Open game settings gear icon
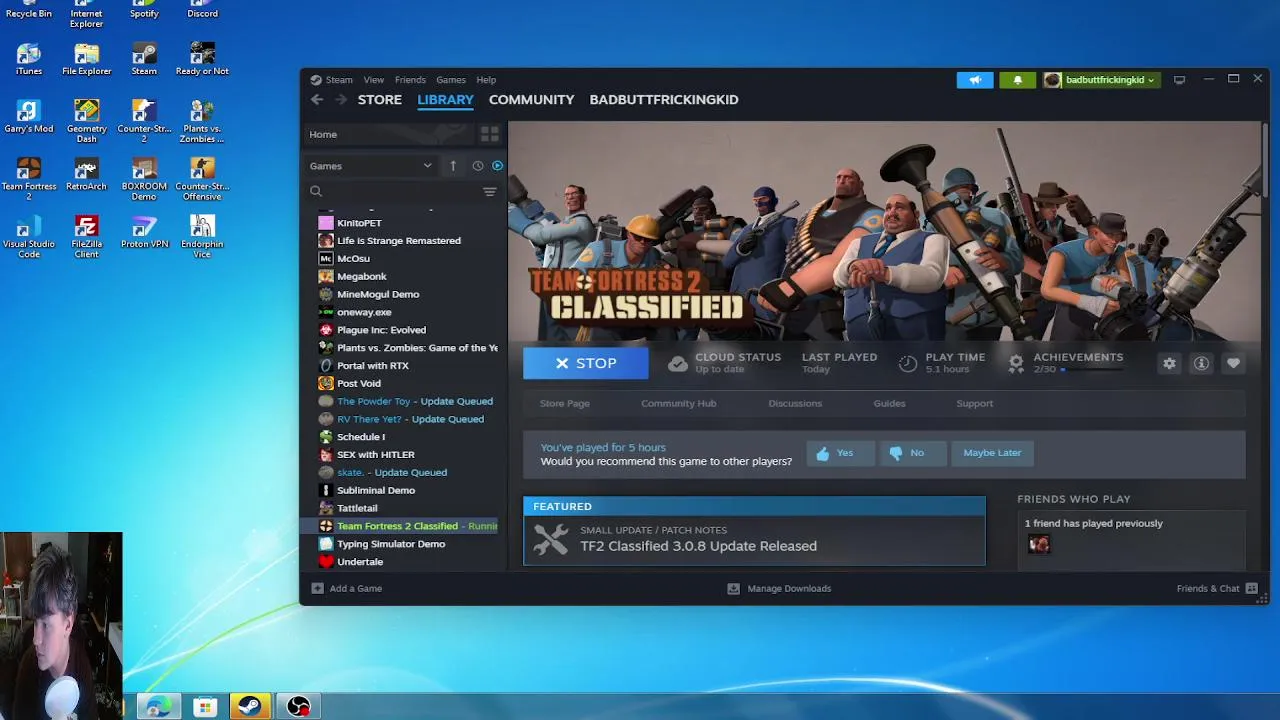This screenshot has height=720, width=1280. (1169, 364)
